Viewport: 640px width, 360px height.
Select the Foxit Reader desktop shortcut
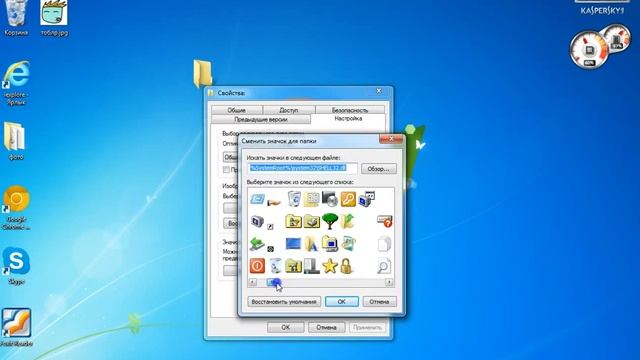(16, 328)
